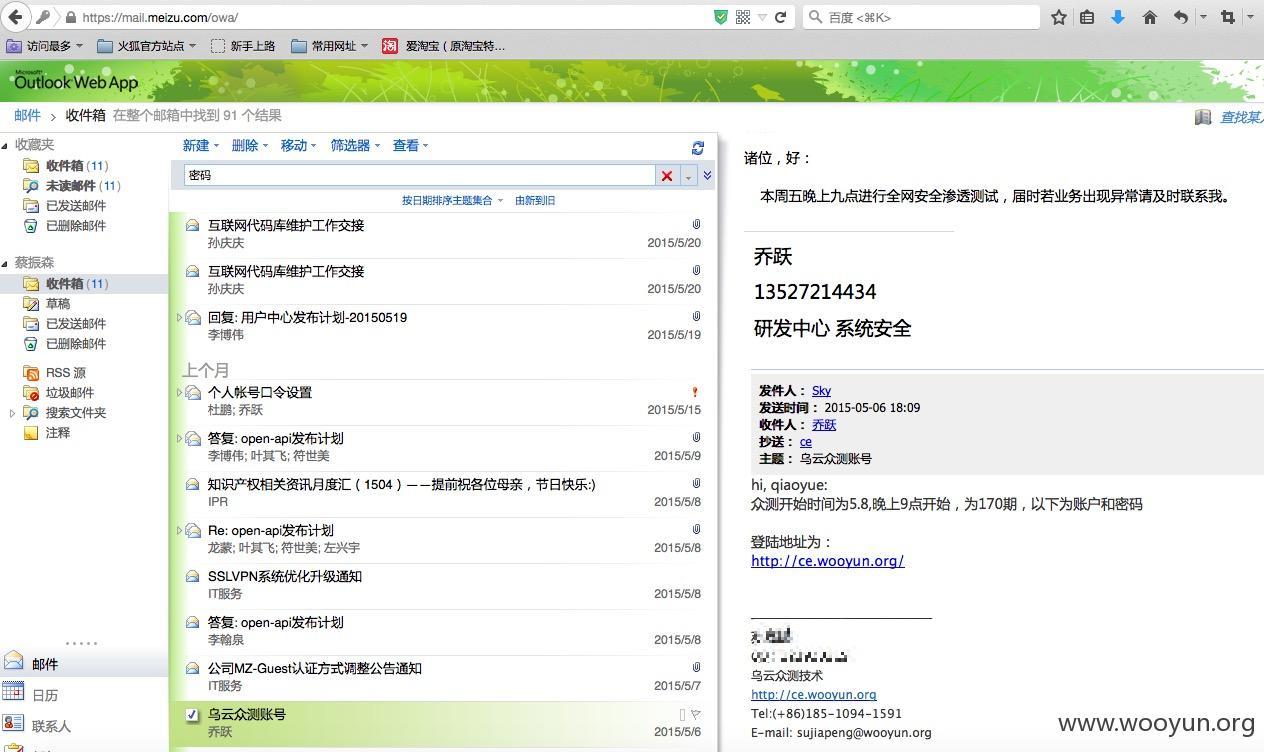Viewport: 1264px width, 752px height.
Task: Open 删除 dropdown menu
Action: pyautogui.click(x=249, y=146)
